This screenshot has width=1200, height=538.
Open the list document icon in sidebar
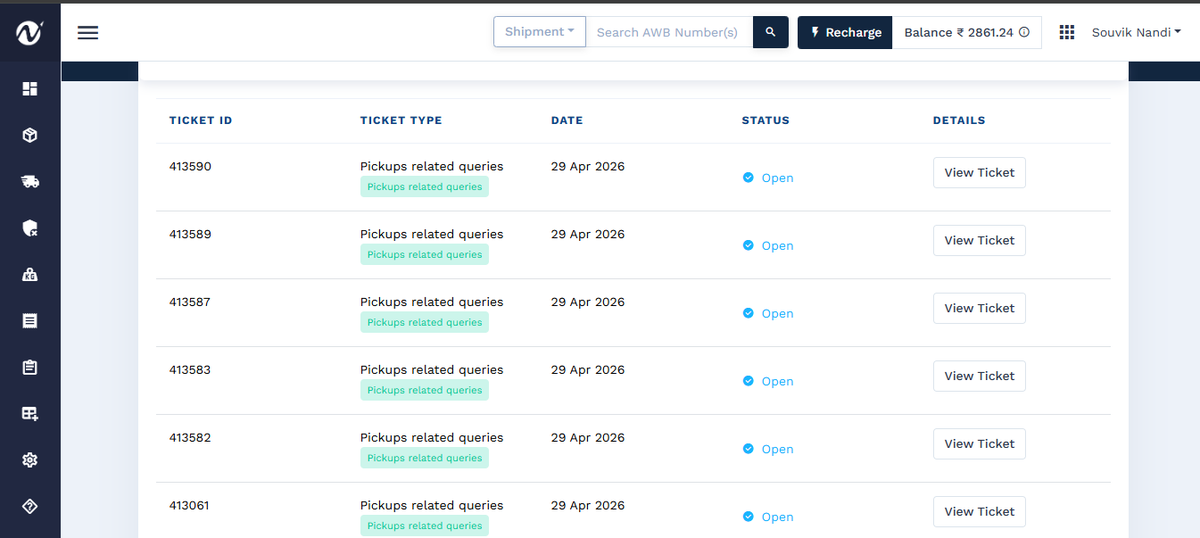pyautogui.click(x=30, y=321)
